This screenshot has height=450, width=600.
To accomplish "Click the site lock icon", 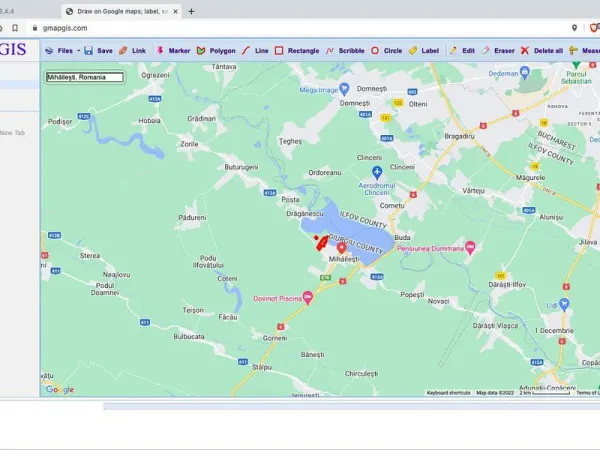I will (x=35, y=28).
